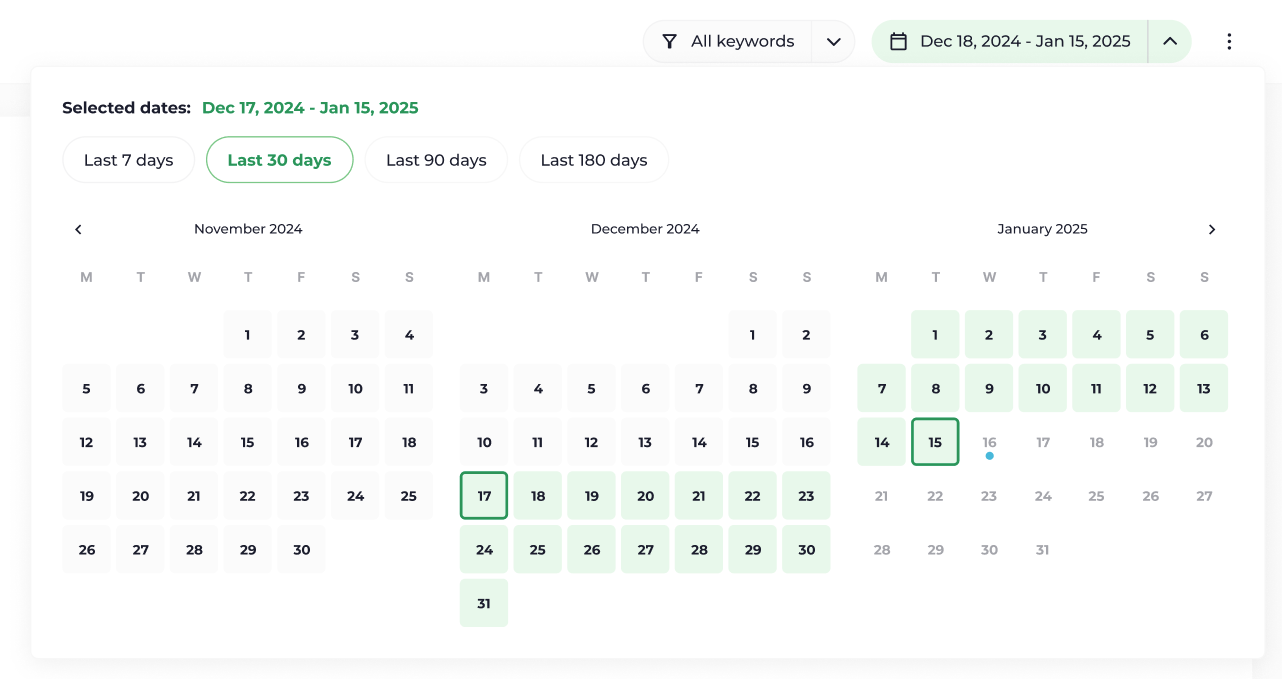Viewport: 1282px width, 679px height.
Task: Pick December 9, 2024
Action: point(807,389)
